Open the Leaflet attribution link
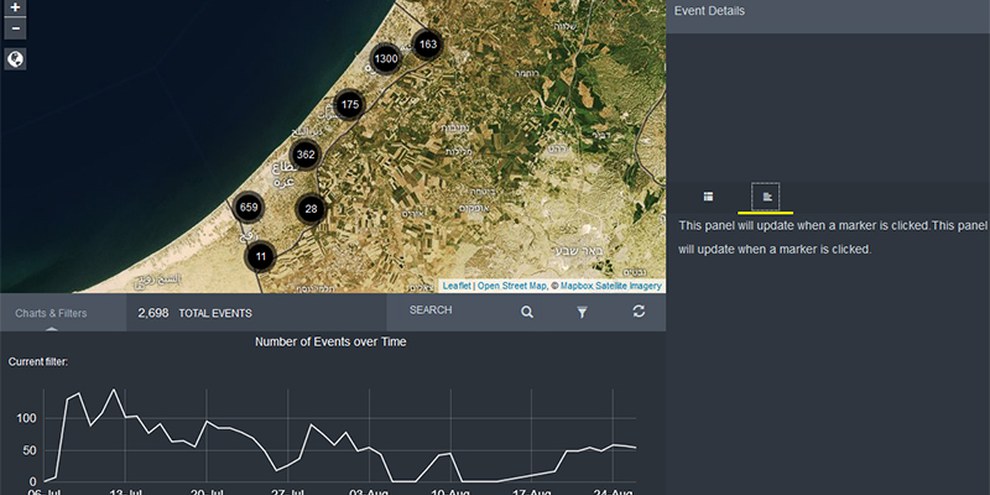Viewport: 990px width, 495px height. pyautogui.click(x=456, y=286)
